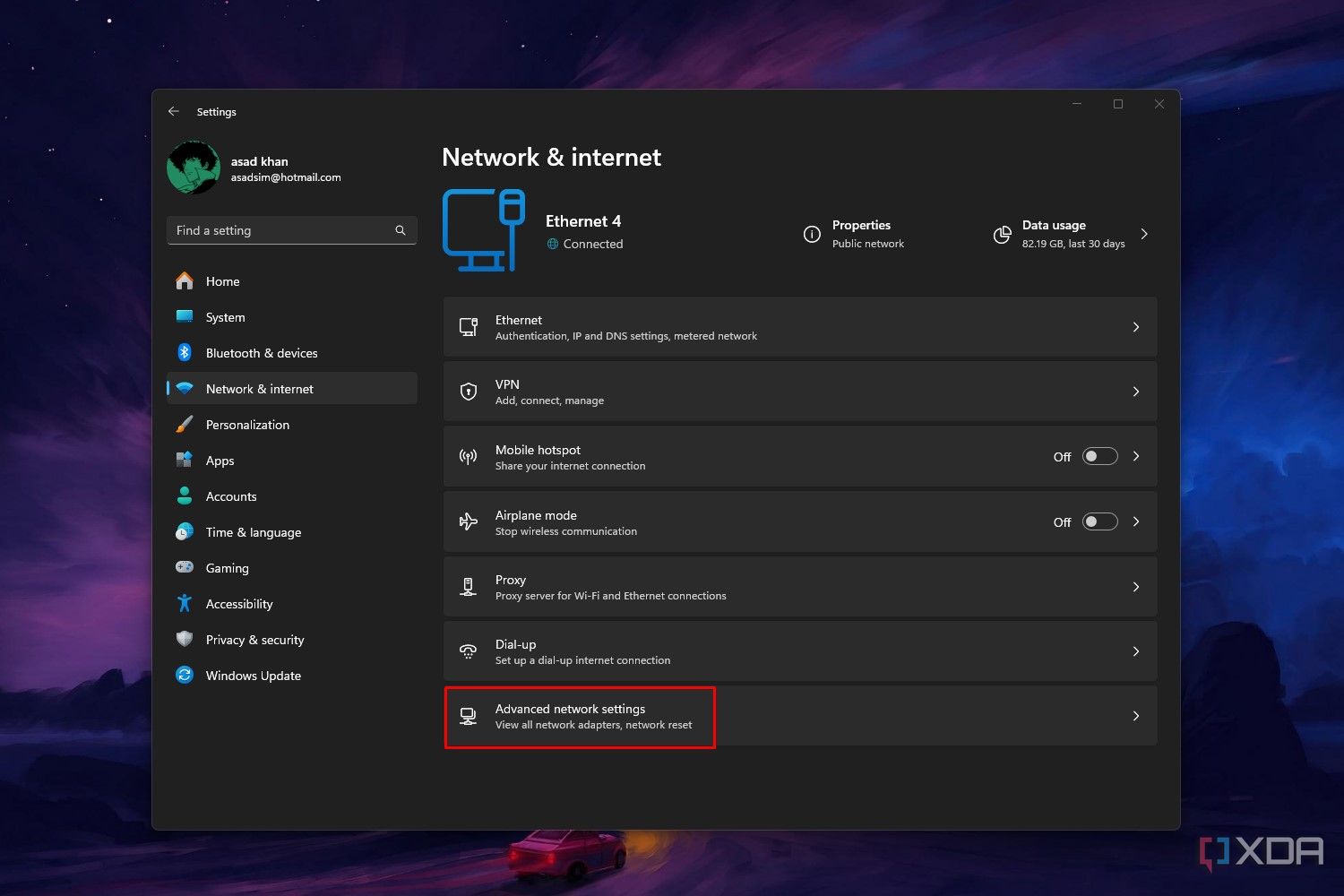
Task: Click the Home house icon in sidebar
Action: point(185,281)
